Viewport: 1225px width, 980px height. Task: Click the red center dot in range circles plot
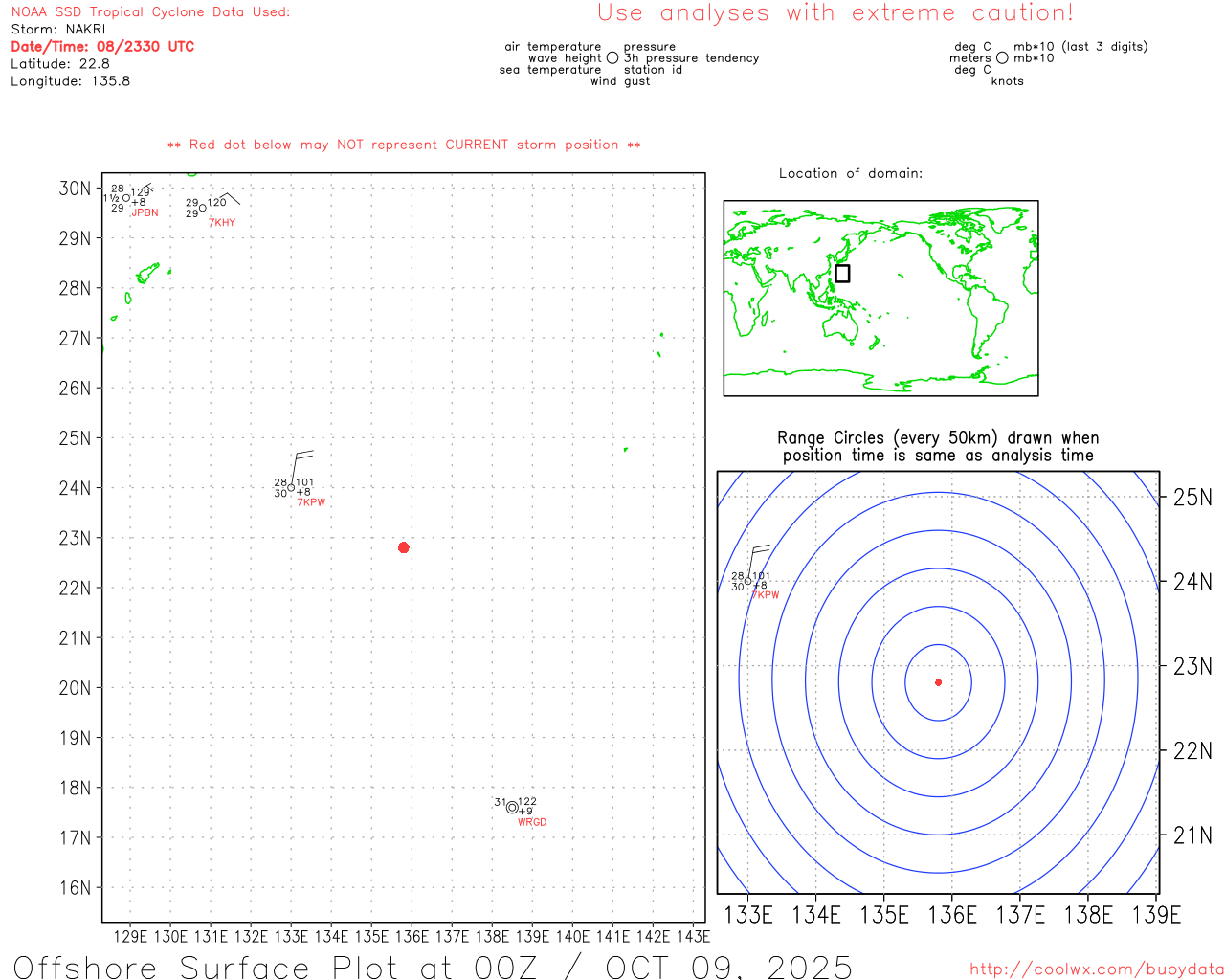tap(938, 682)
